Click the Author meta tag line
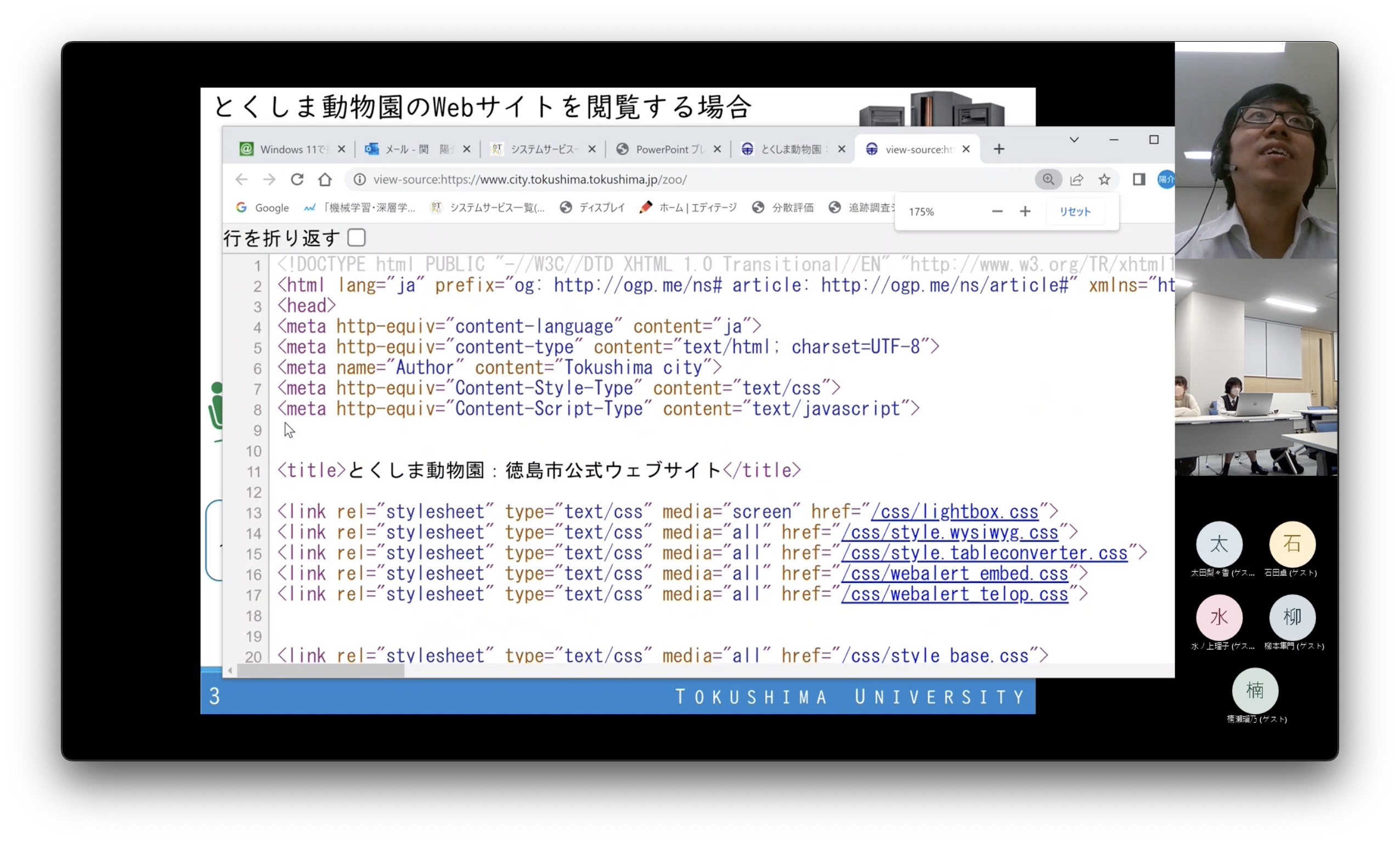 [x=499, y=367]
